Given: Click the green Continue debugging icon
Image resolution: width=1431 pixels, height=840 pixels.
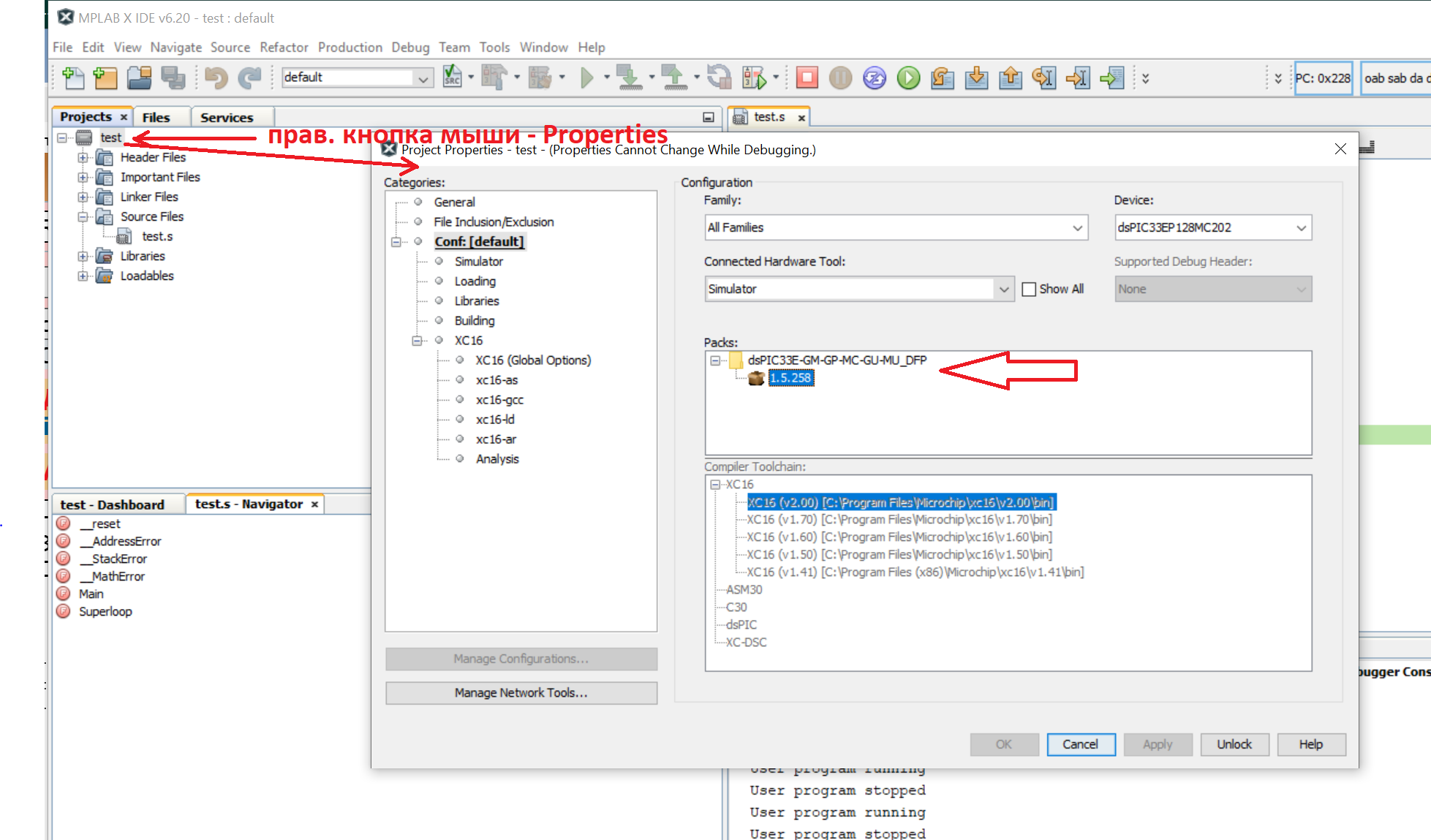Looking at the screenshot, I should tap(908, 77).
